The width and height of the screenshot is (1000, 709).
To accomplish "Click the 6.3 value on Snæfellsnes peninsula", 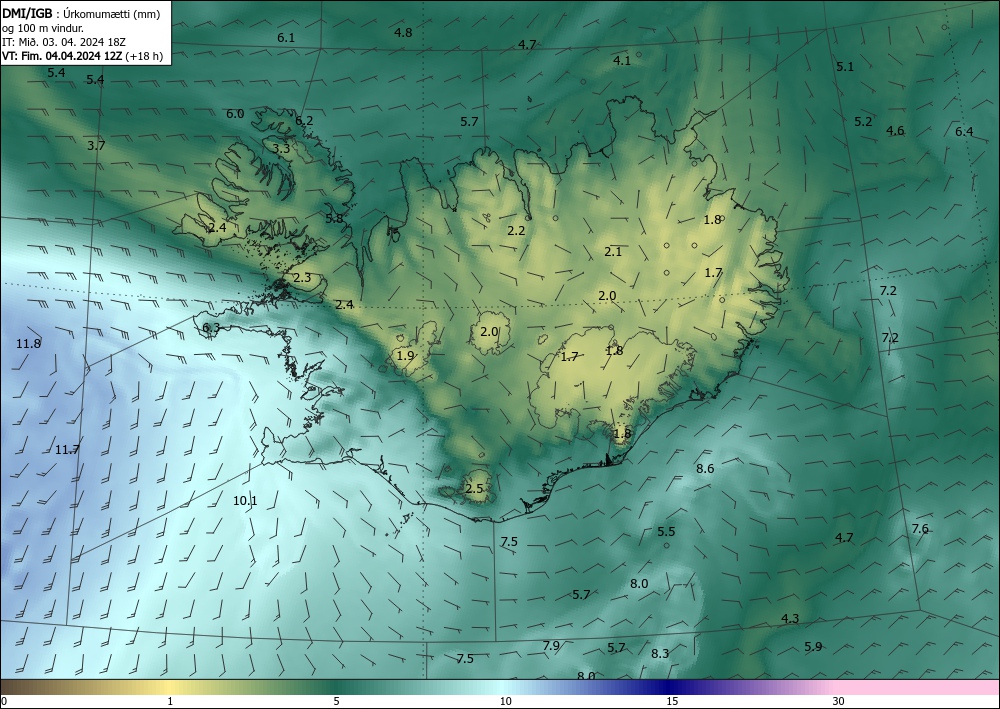I will pyautogui.click(x=211, y=328).
